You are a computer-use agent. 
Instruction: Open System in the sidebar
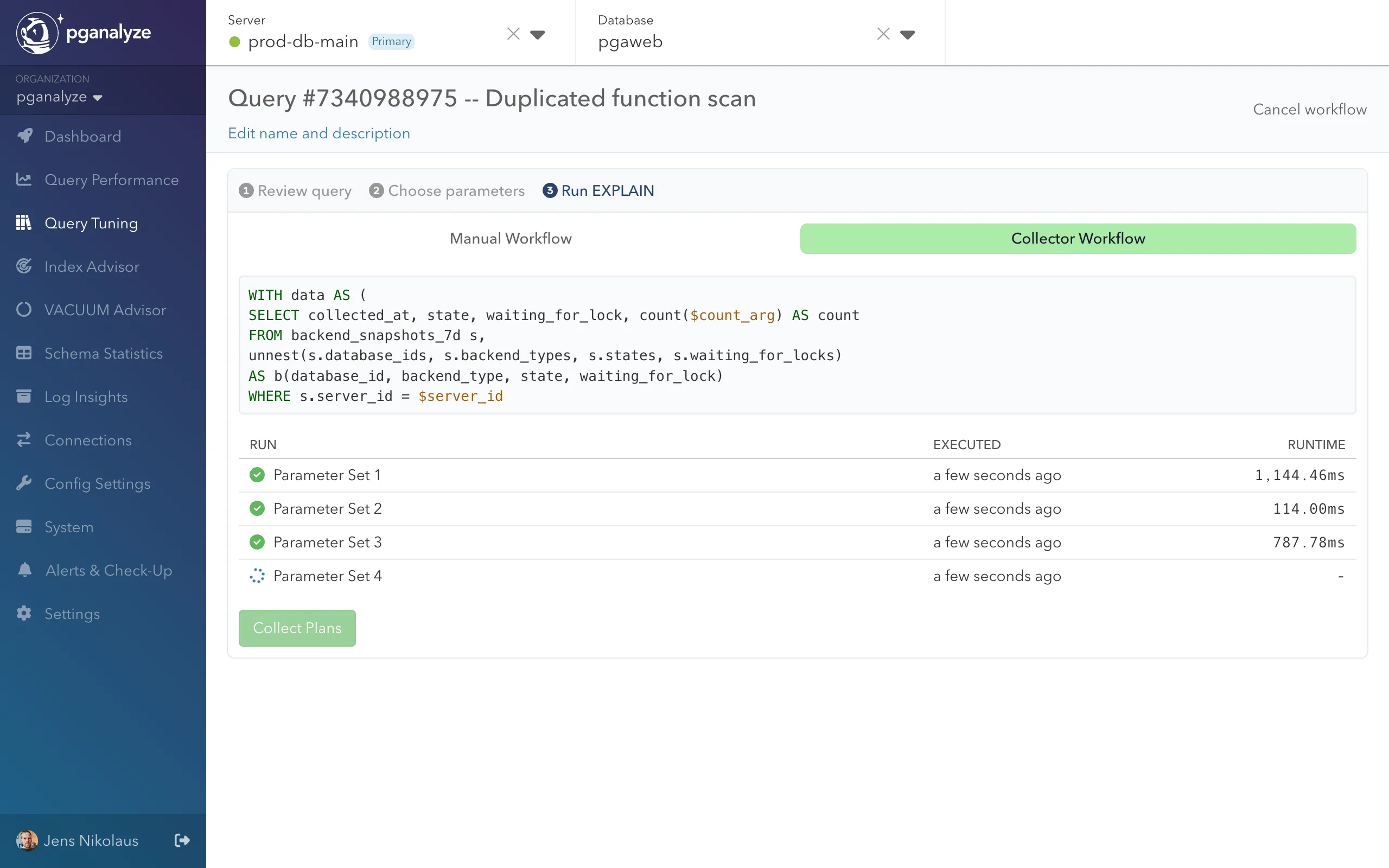click(x=103, y=527)
